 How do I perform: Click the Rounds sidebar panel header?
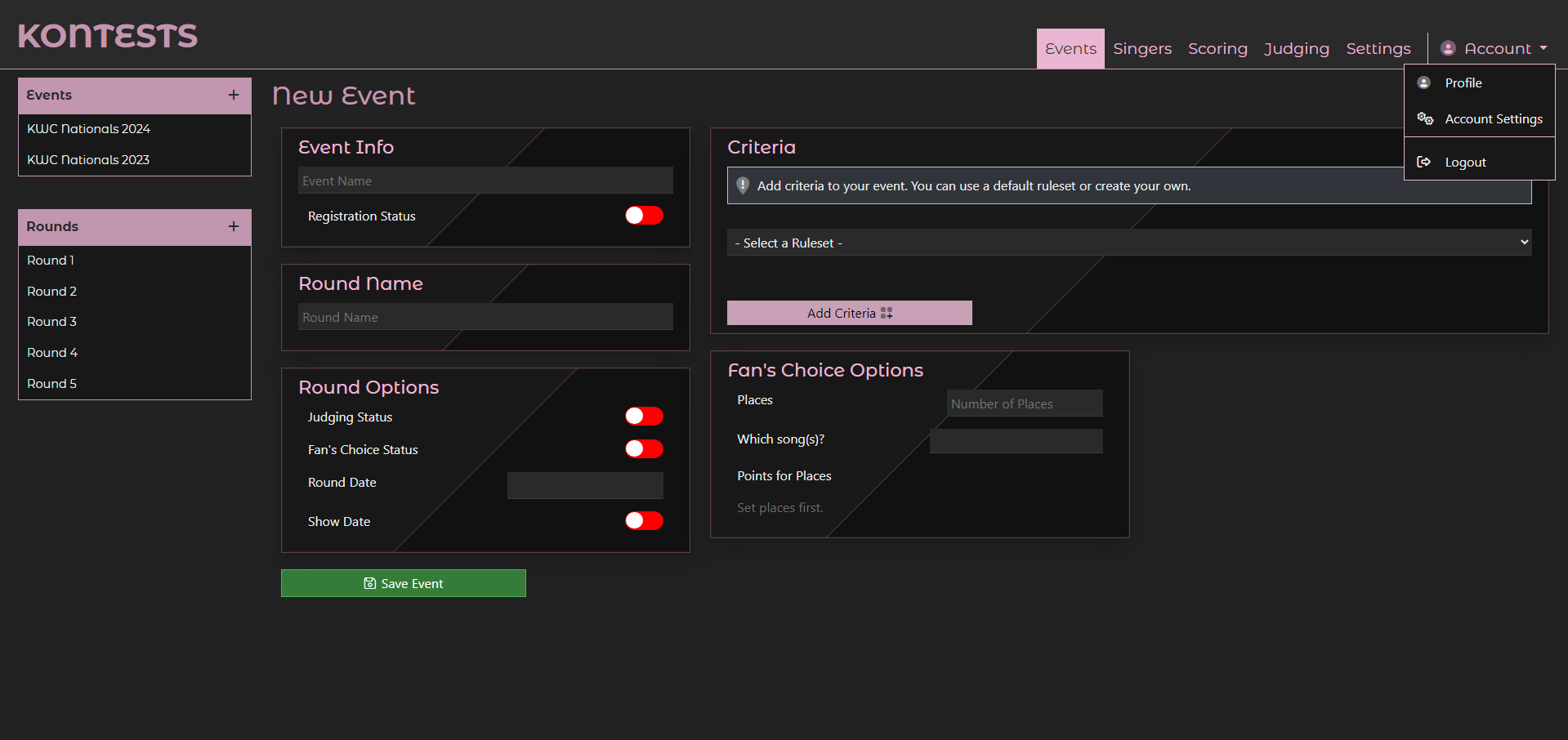(x=135, y=227)
